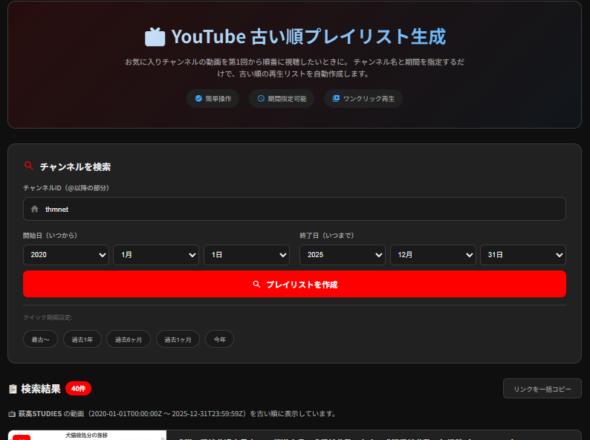This screenshot has height=440, width=590.
Task: Click the home icon in the channel field
Action: pyautogui.click(x=35, y=209)
